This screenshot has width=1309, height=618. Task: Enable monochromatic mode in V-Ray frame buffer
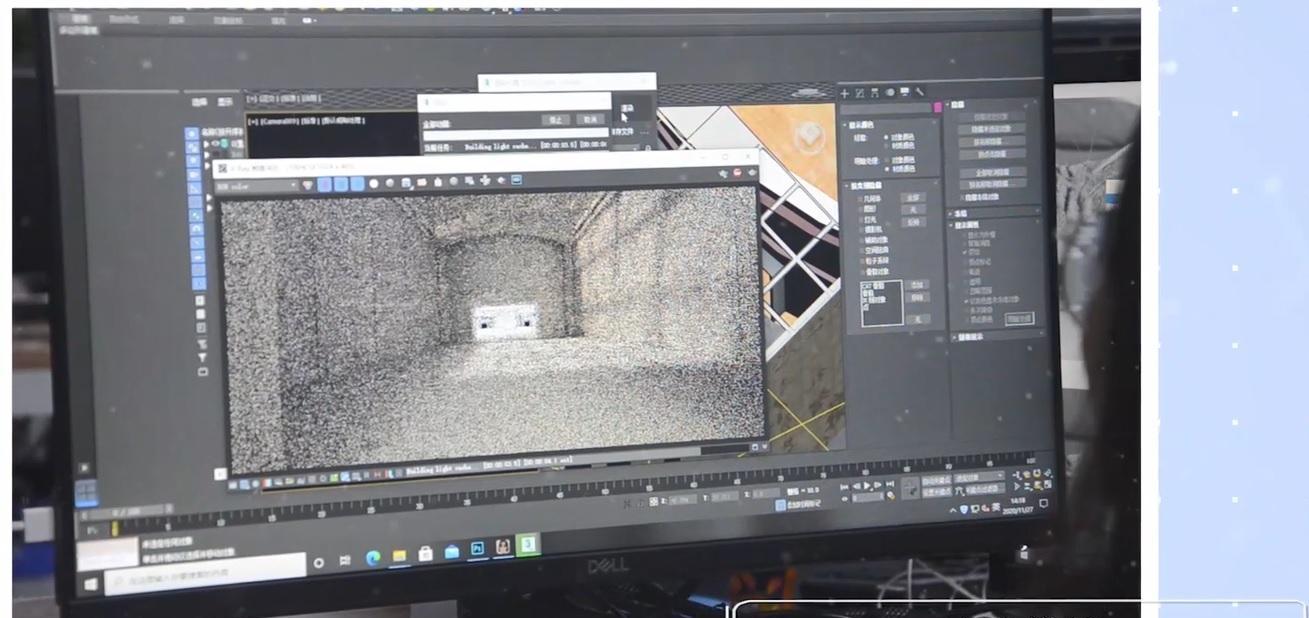pos(389,183)
